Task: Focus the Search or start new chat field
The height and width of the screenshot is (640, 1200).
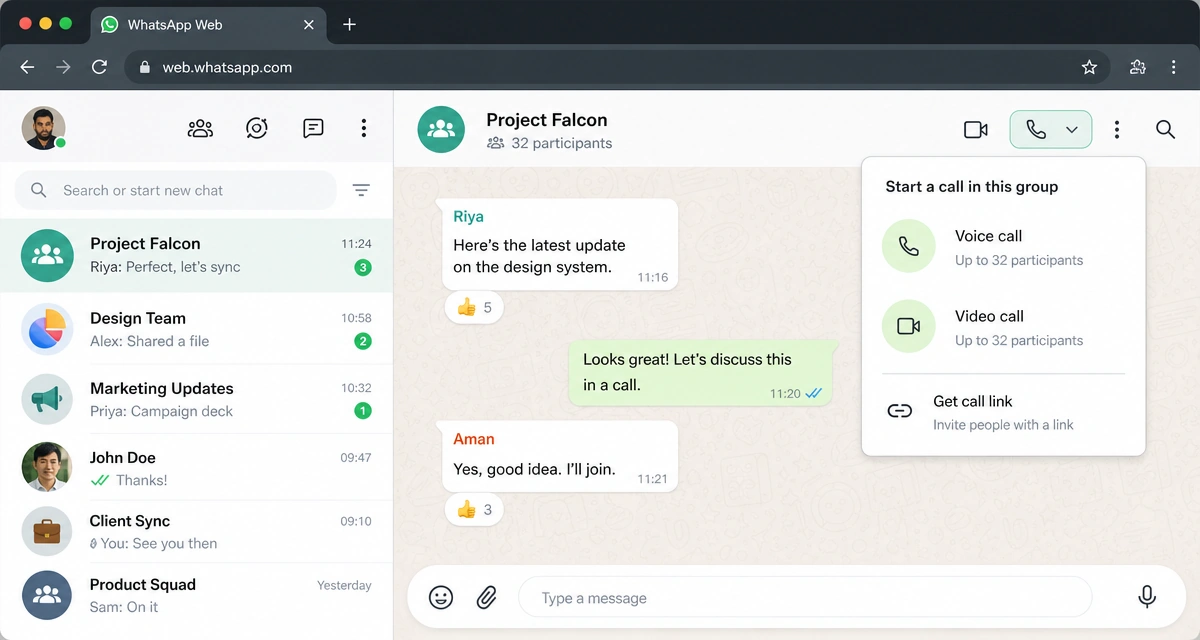Action: 175,190
